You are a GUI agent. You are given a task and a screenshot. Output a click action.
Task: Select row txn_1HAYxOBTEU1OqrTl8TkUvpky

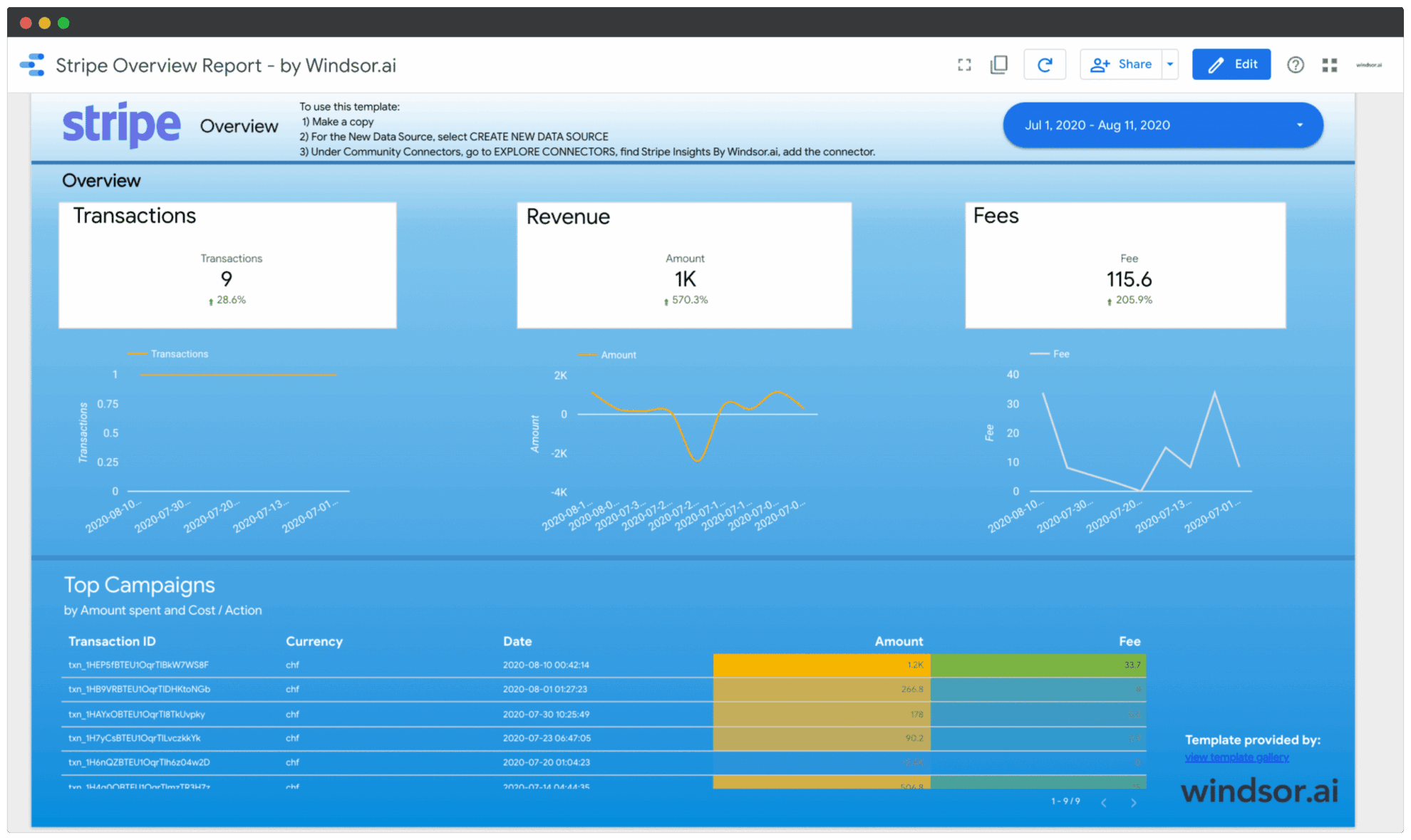tap(604, 714)
